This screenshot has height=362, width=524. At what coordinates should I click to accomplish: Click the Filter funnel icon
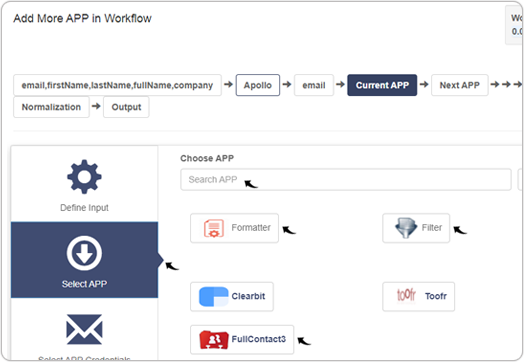pyautogui.click(x=406, y=228)
